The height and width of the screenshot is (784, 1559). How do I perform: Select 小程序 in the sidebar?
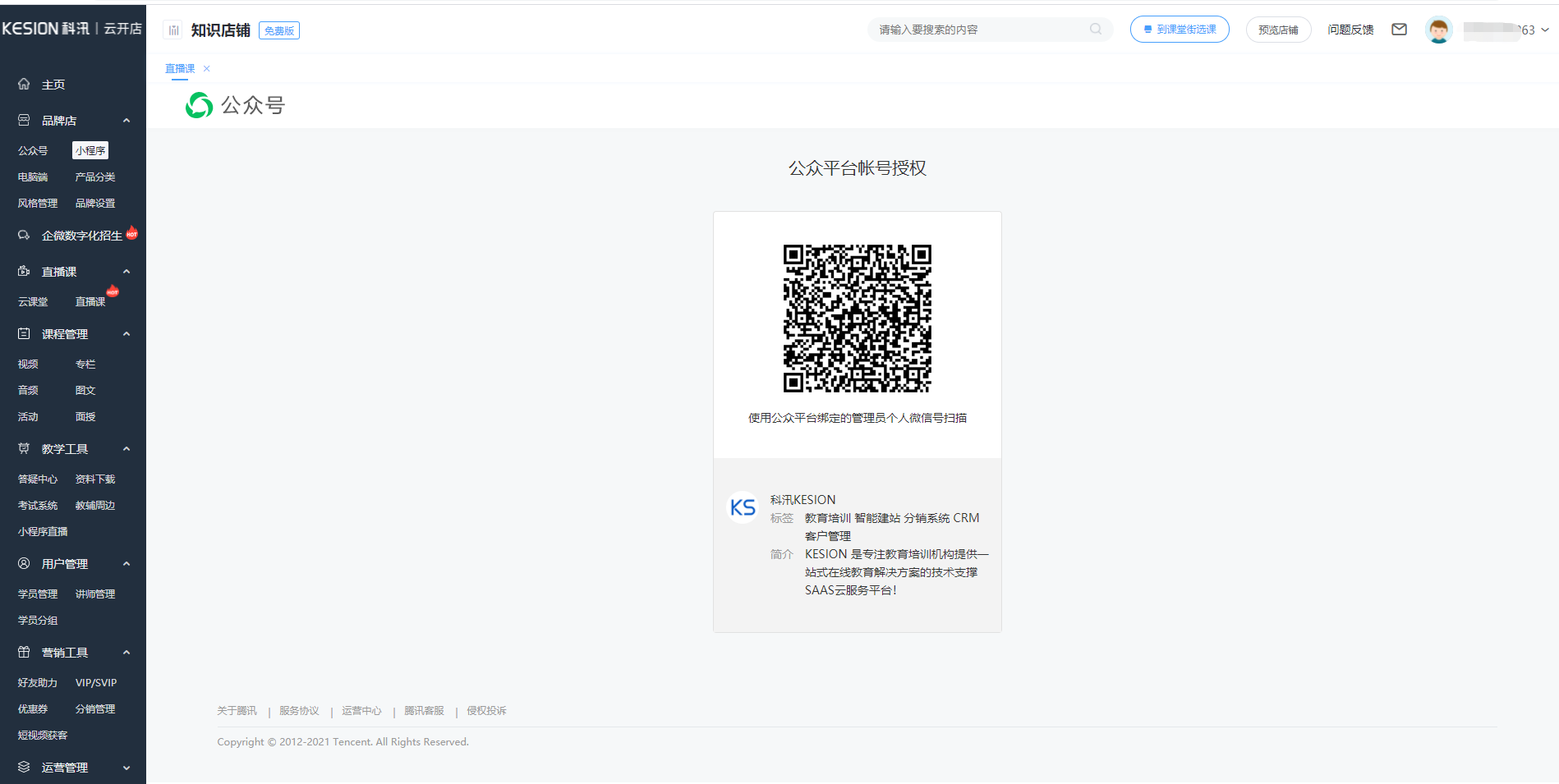point(90,150)
